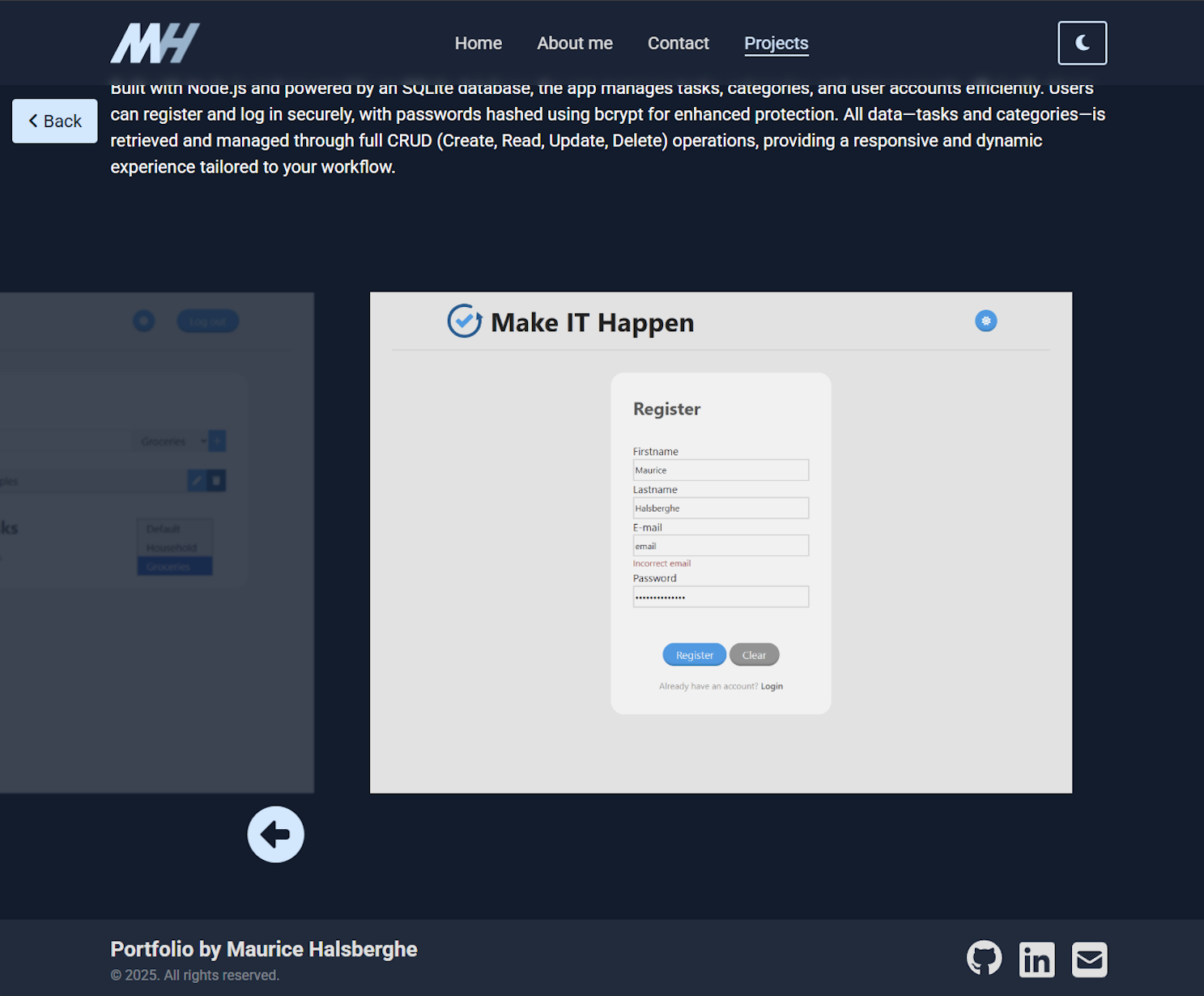The width and height of the screenshot is (1204, 996).
Task: Select the E-mail input field
Action: pos(720,546)
